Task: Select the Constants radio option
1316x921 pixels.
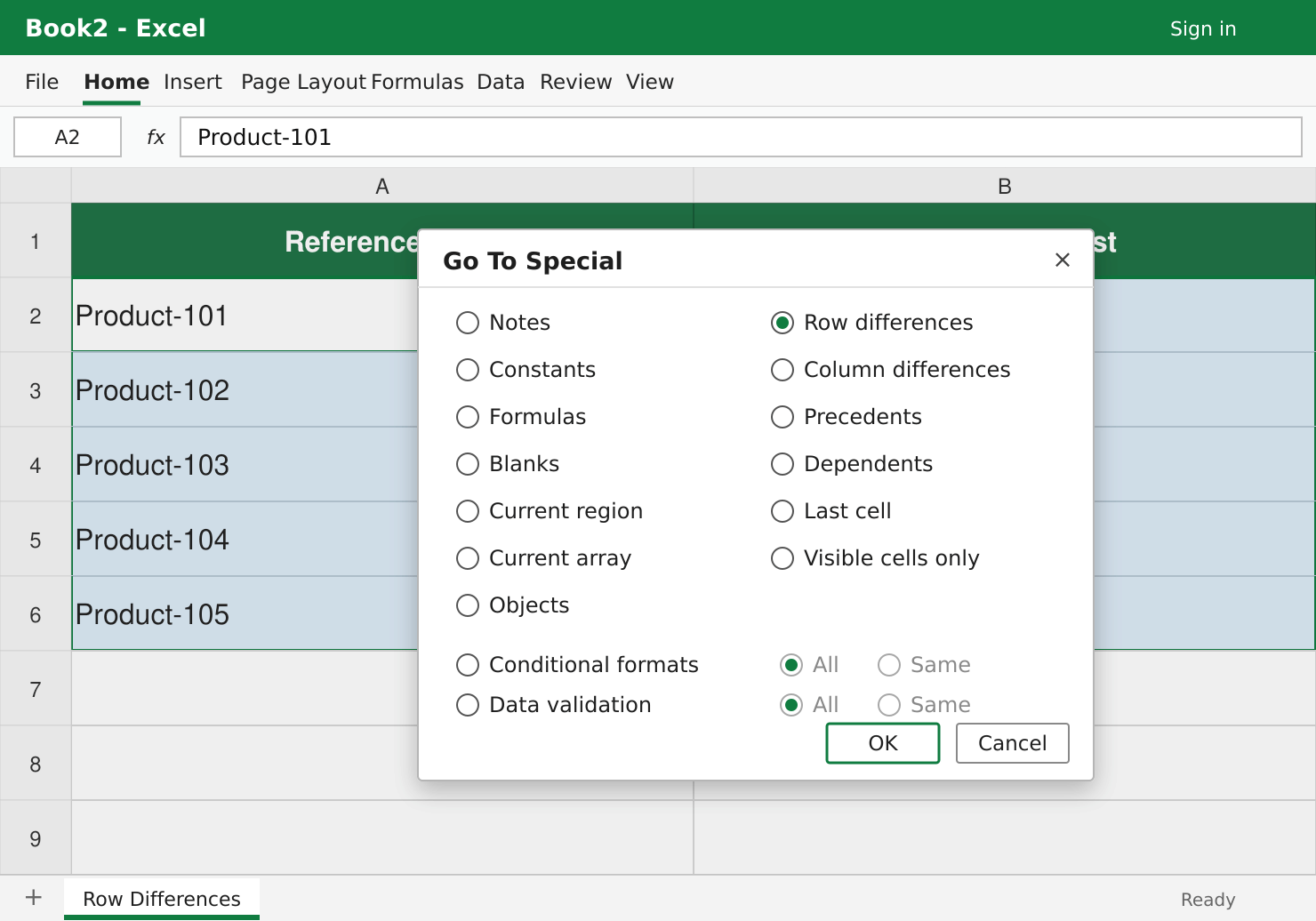Action: click(526, 370)
